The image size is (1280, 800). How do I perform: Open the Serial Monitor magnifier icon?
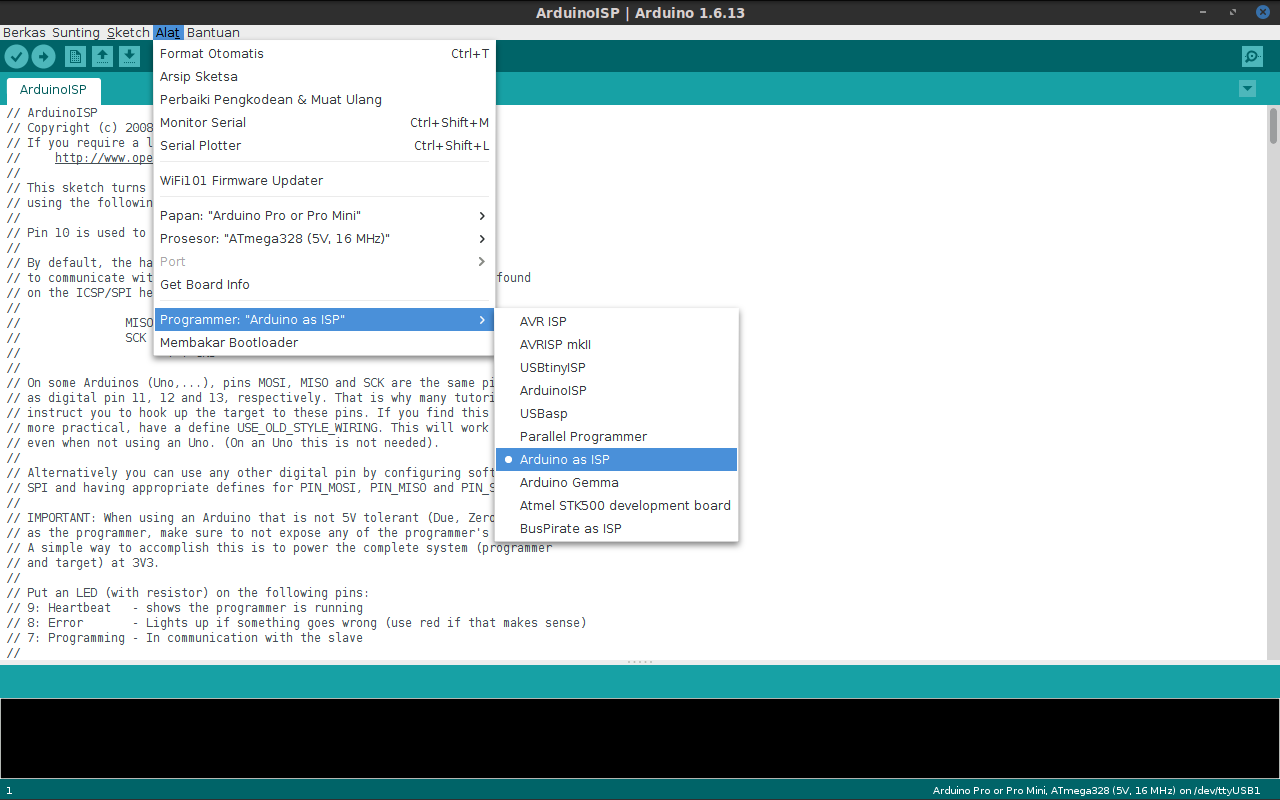(x=1251, y=56)
